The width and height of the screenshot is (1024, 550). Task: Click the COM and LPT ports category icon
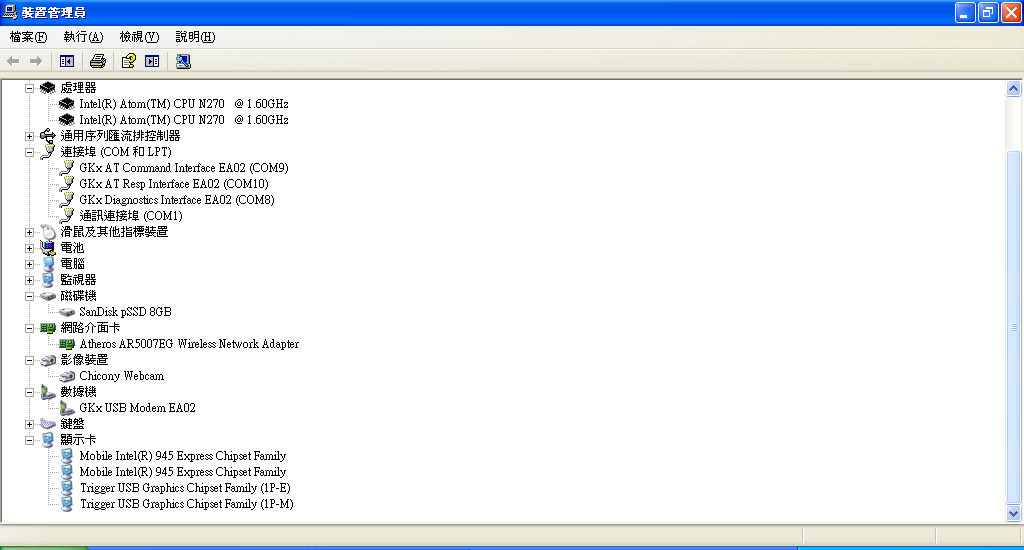(x=48, y=152)
